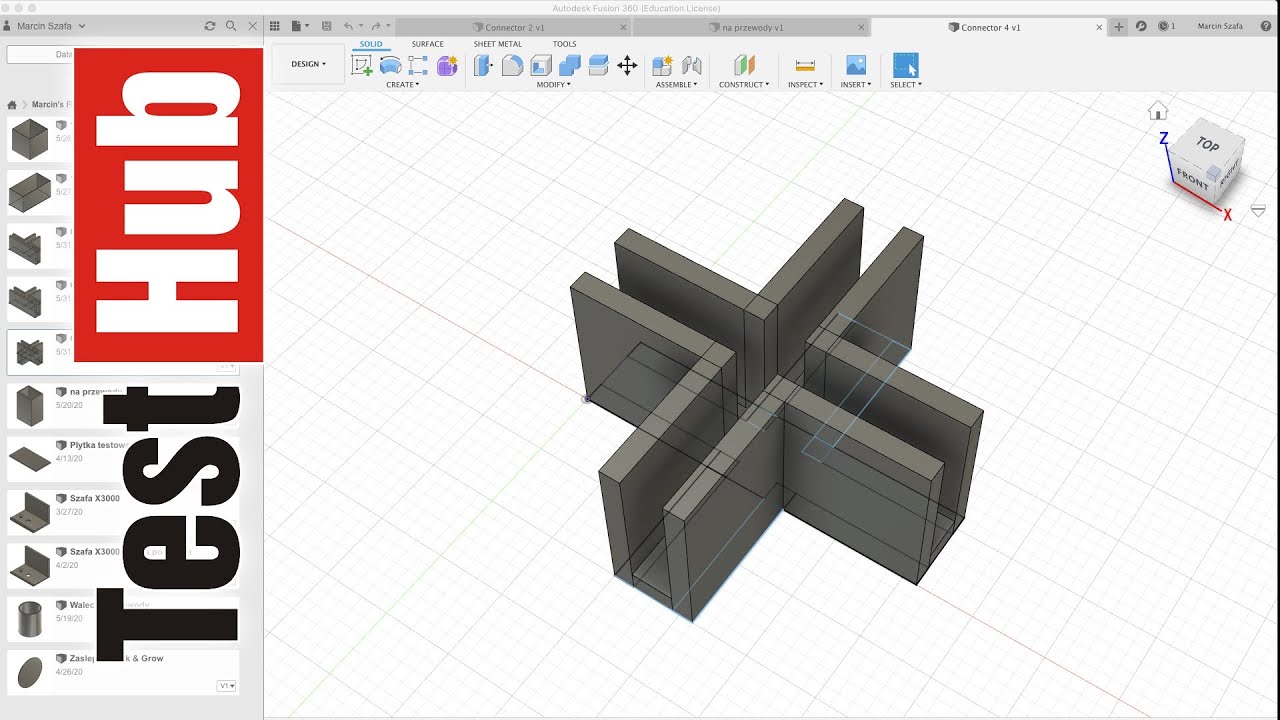Click the Joint tool icon

pyautogui.click(x=691, y=66)
